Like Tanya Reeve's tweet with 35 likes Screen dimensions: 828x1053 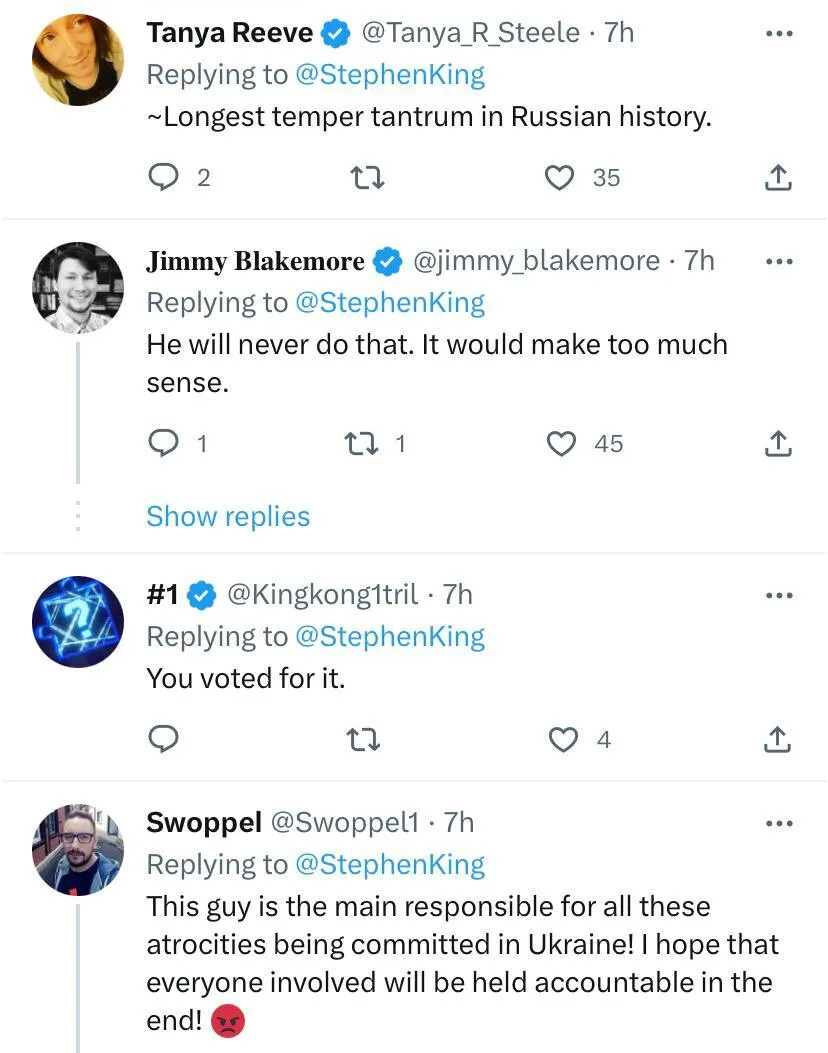pyautogui.click(x=560, y=178)
